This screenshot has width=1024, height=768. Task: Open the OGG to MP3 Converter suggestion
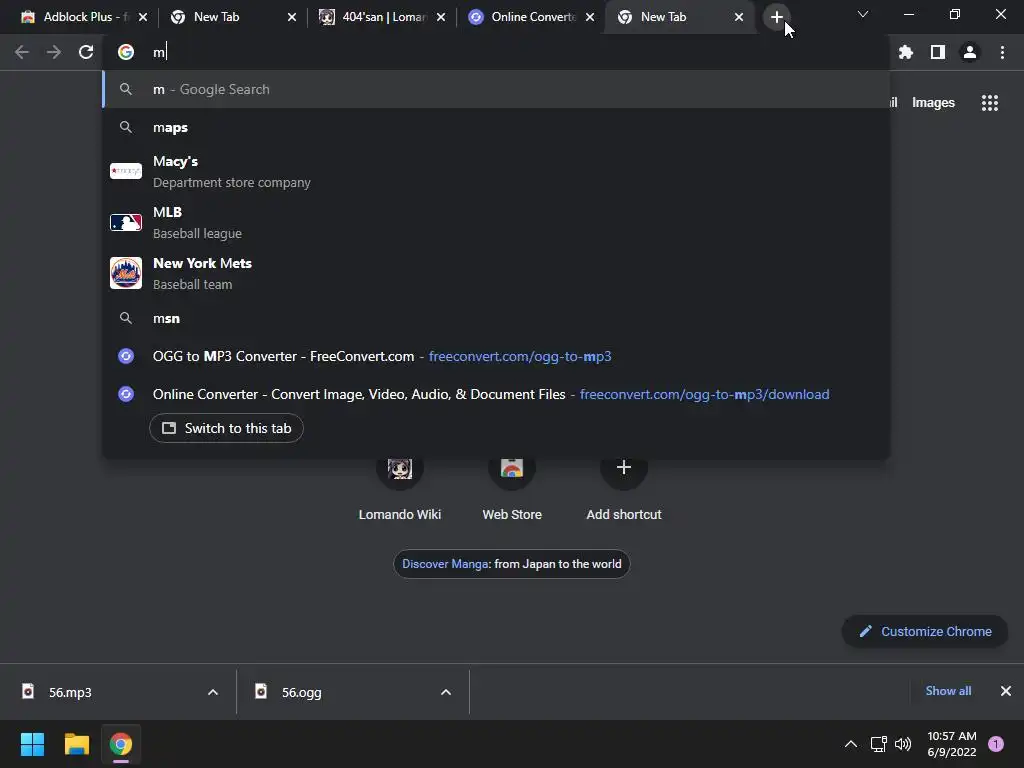pos(496,356)
